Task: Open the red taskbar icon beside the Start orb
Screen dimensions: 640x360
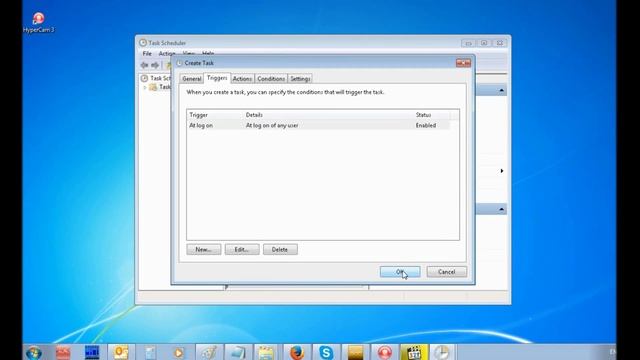Action: tap(63, 352)
